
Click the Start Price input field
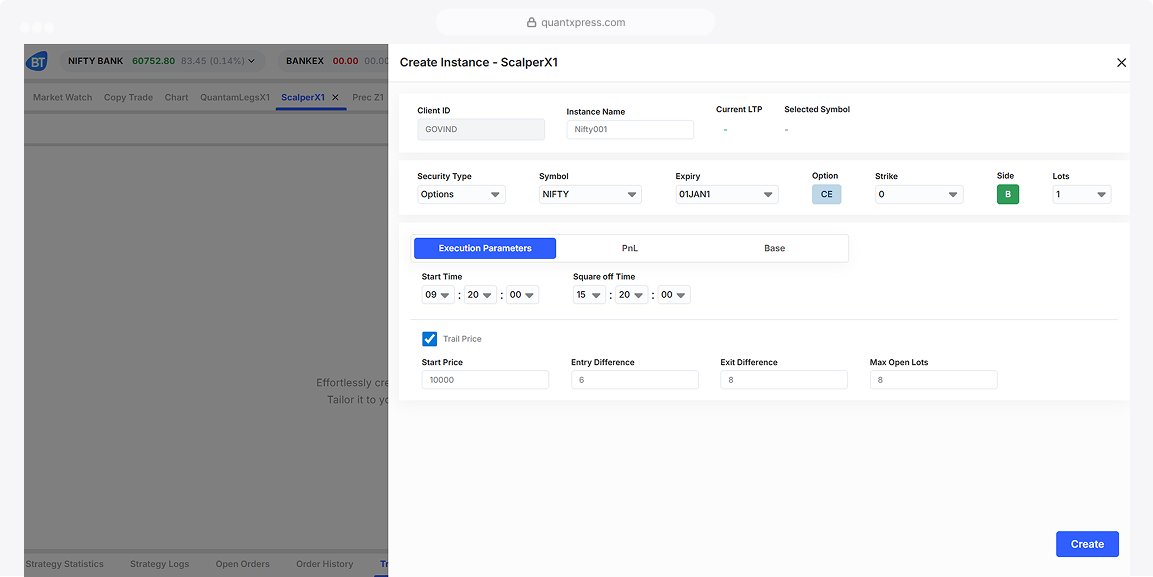(x=485, y=379)
